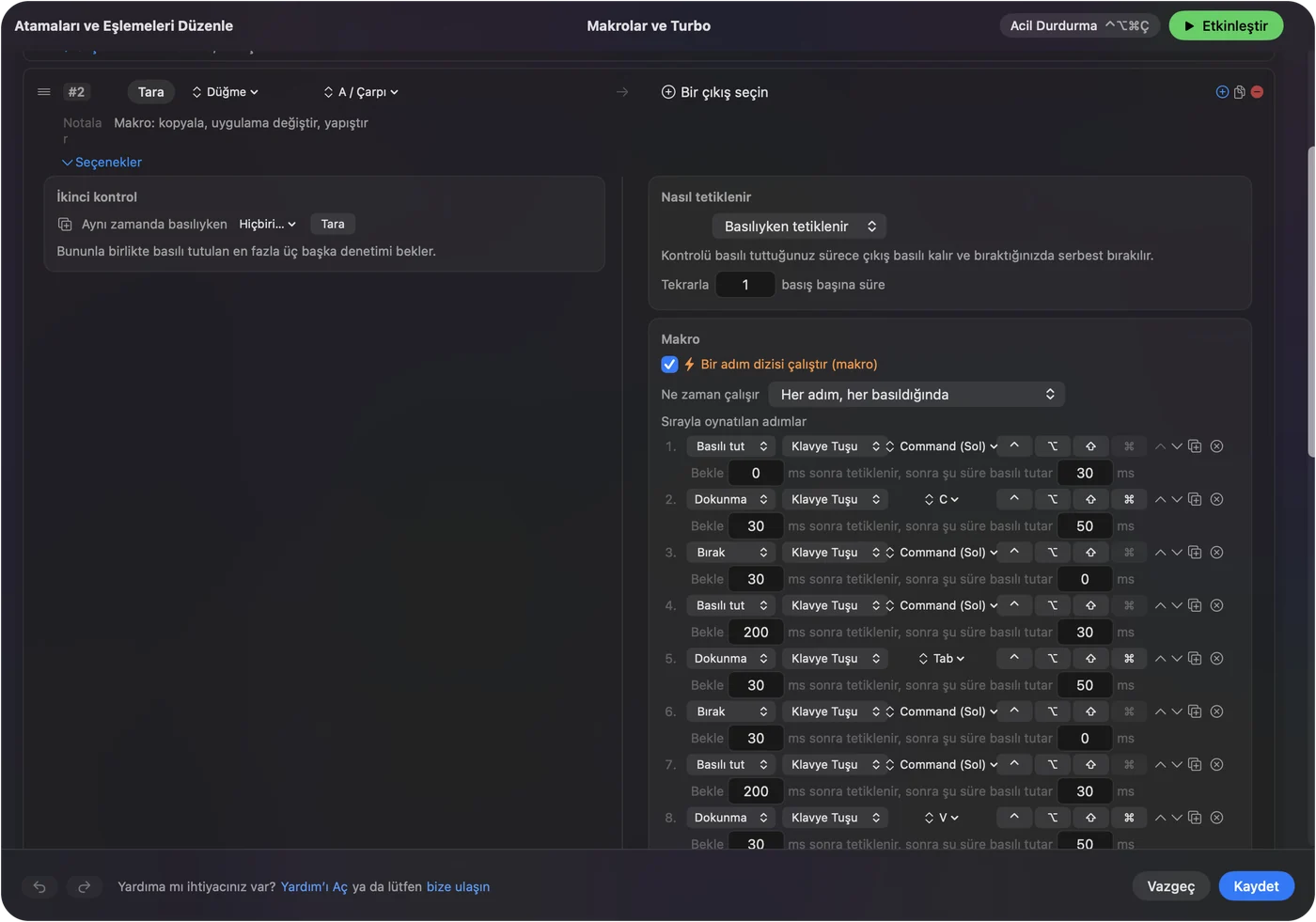The width and height of the screenshot is (1316, 922).
Task: Open the bize ulaşın link
Action: click(458, 886)
